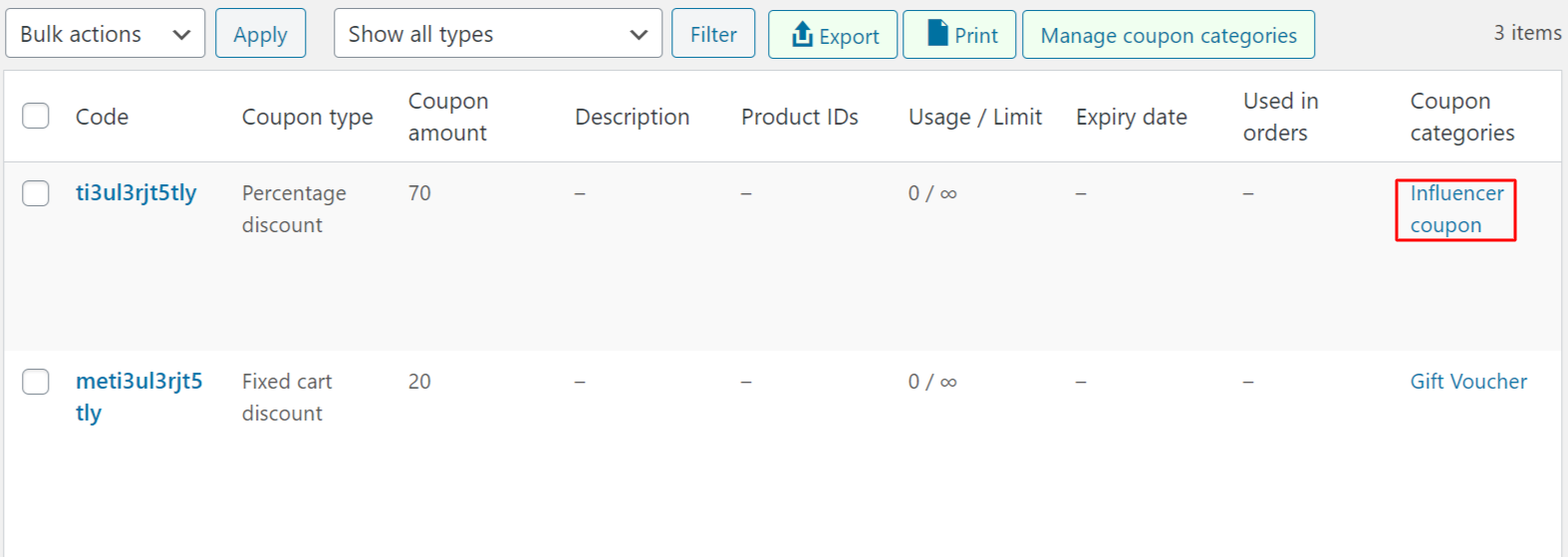Open Manage coupon categories
The image size is (1568, 557).
tap(1169, 35)
